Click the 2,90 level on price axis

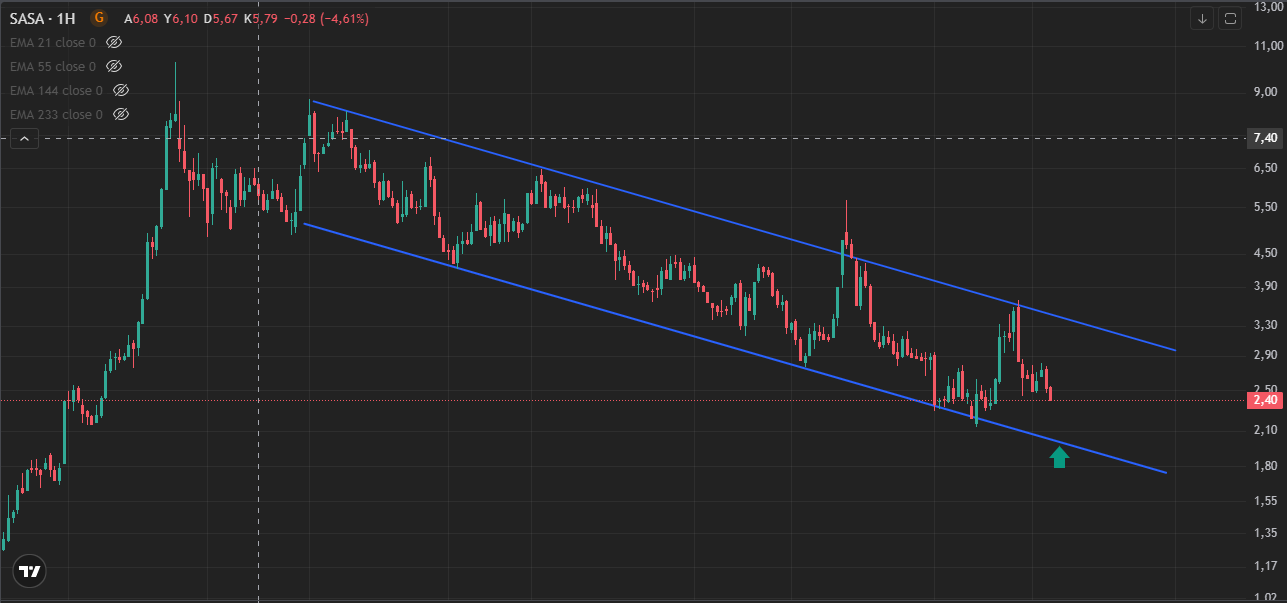(1267, 355)
